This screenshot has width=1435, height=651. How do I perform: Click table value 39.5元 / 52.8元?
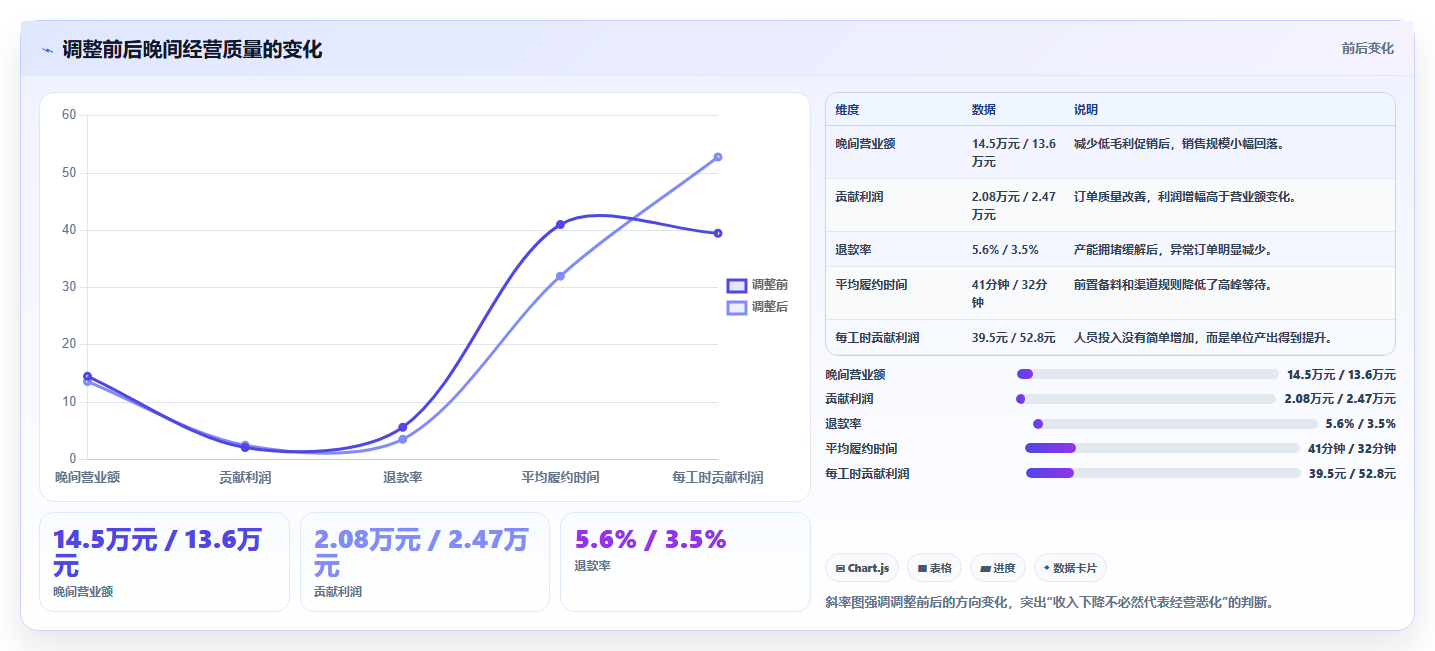point(1014,338)
